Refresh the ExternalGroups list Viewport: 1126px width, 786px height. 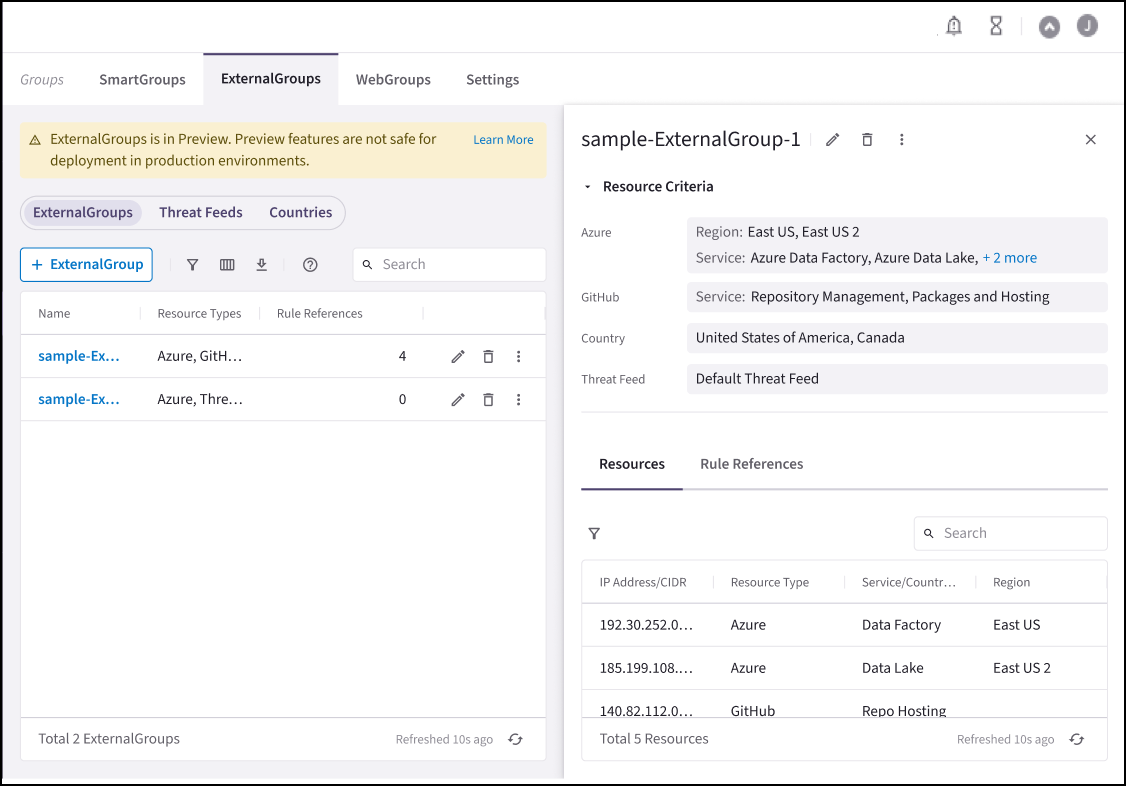coord(515,740)
